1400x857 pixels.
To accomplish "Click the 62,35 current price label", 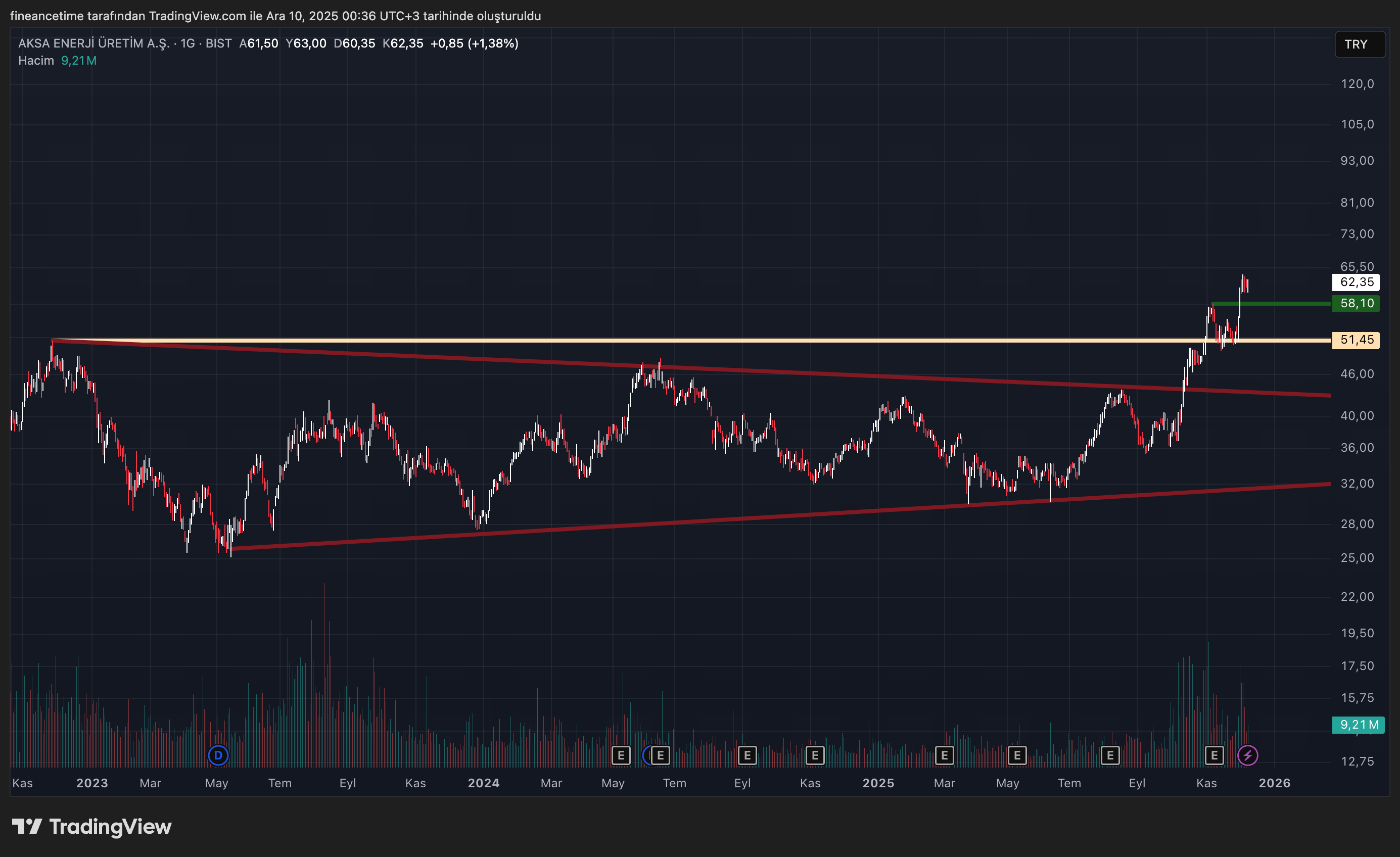I will (1357, 282).
